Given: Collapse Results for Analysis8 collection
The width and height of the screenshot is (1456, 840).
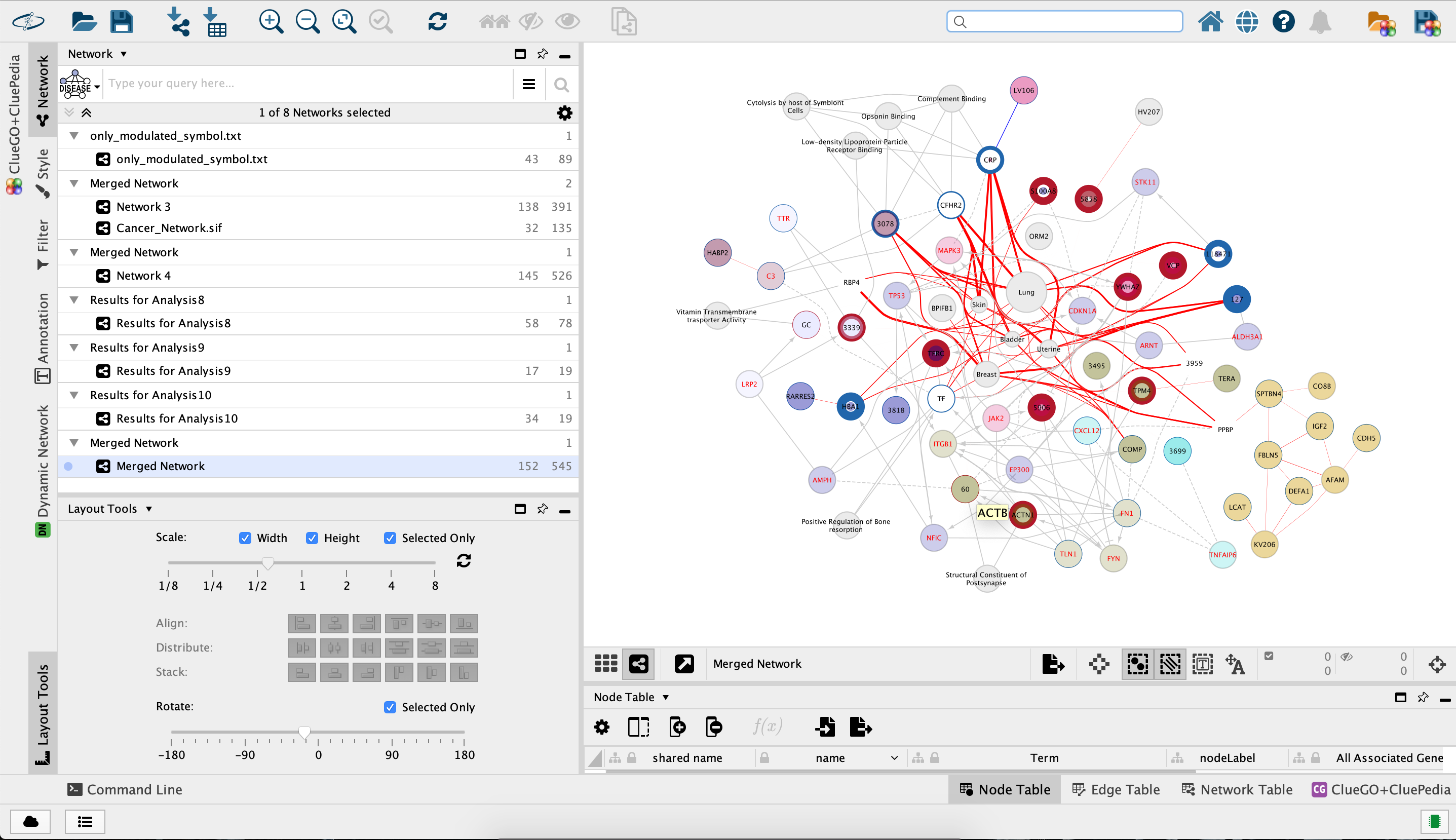Looking at the screenshot, I should (74, 300).
